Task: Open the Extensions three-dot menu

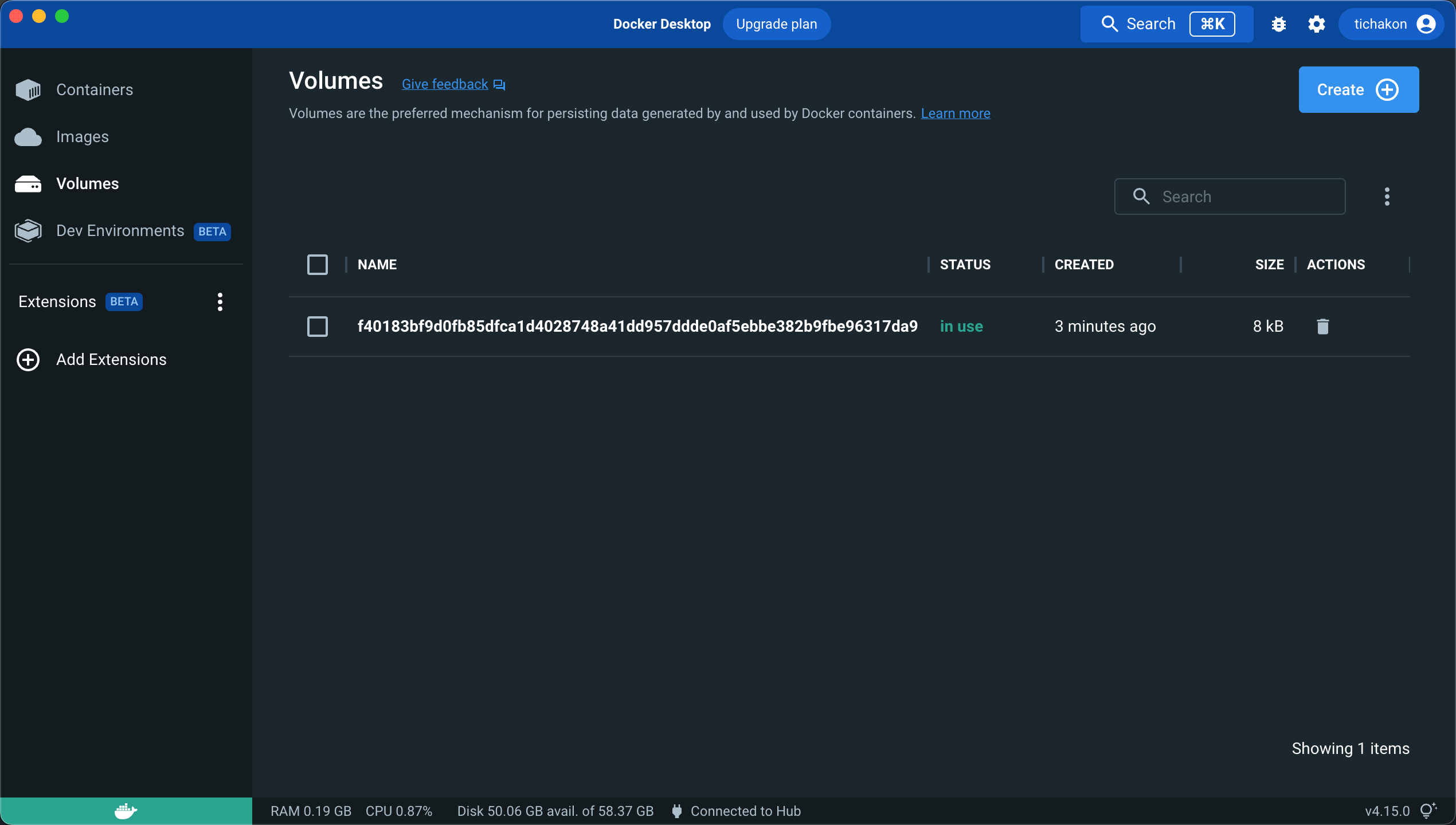Action: coord(220,301)
